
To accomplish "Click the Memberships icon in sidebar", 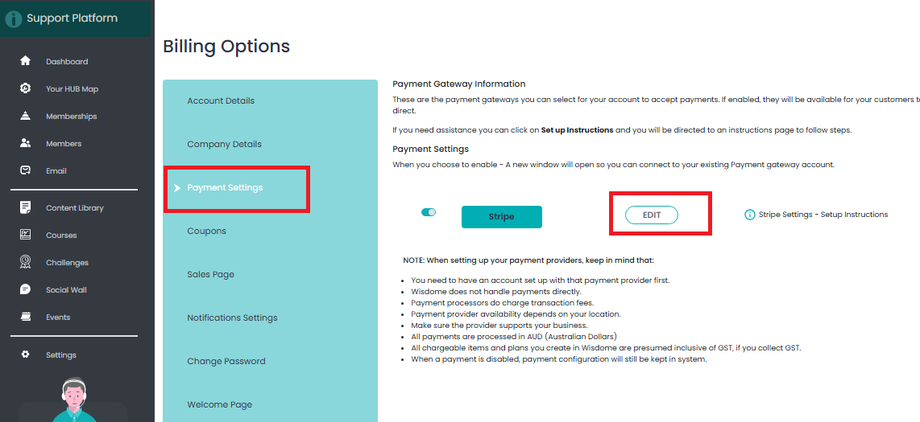I will click(25, 116).
